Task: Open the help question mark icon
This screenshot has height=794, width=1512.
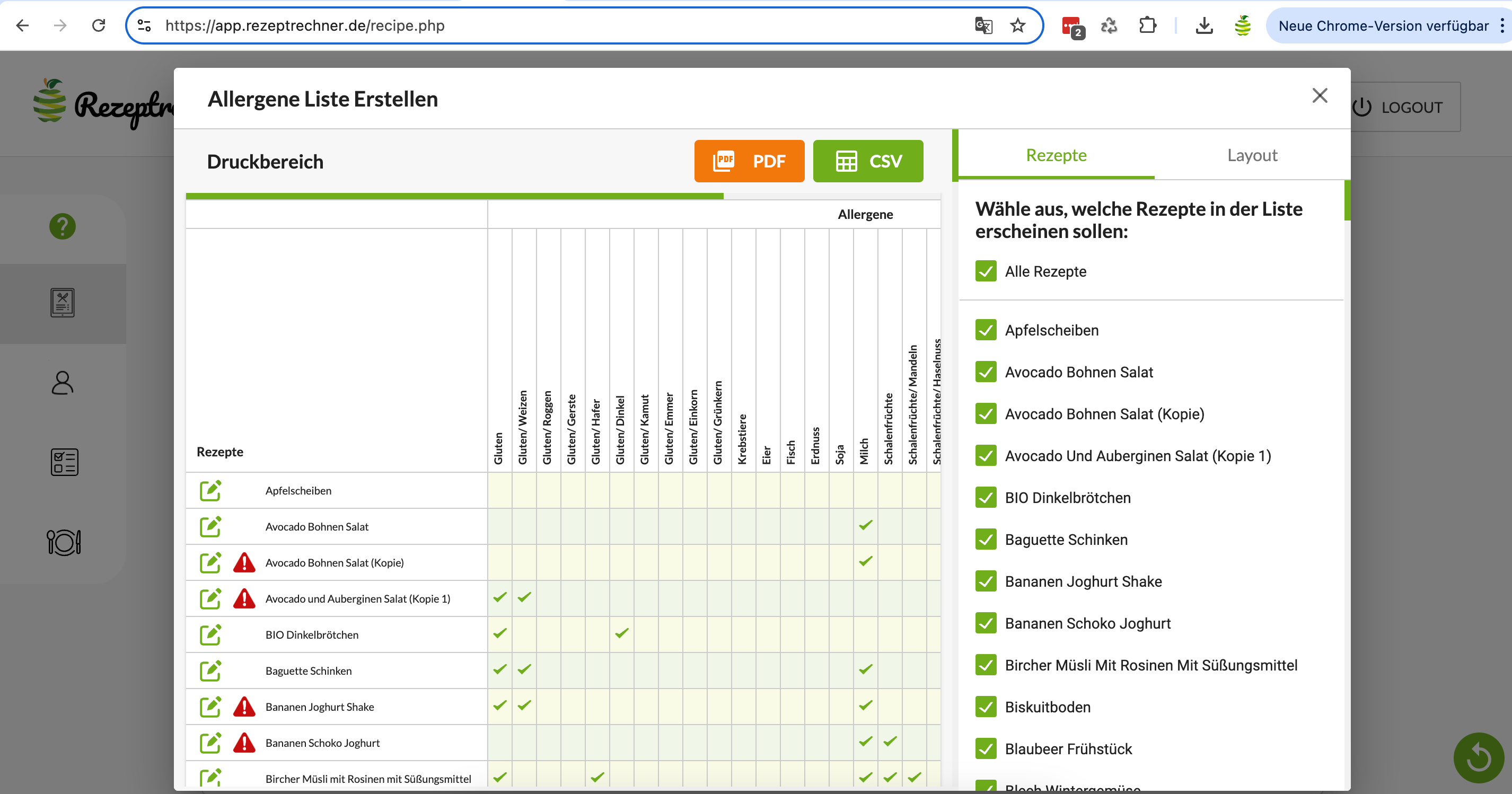Action: click(62, 226)
